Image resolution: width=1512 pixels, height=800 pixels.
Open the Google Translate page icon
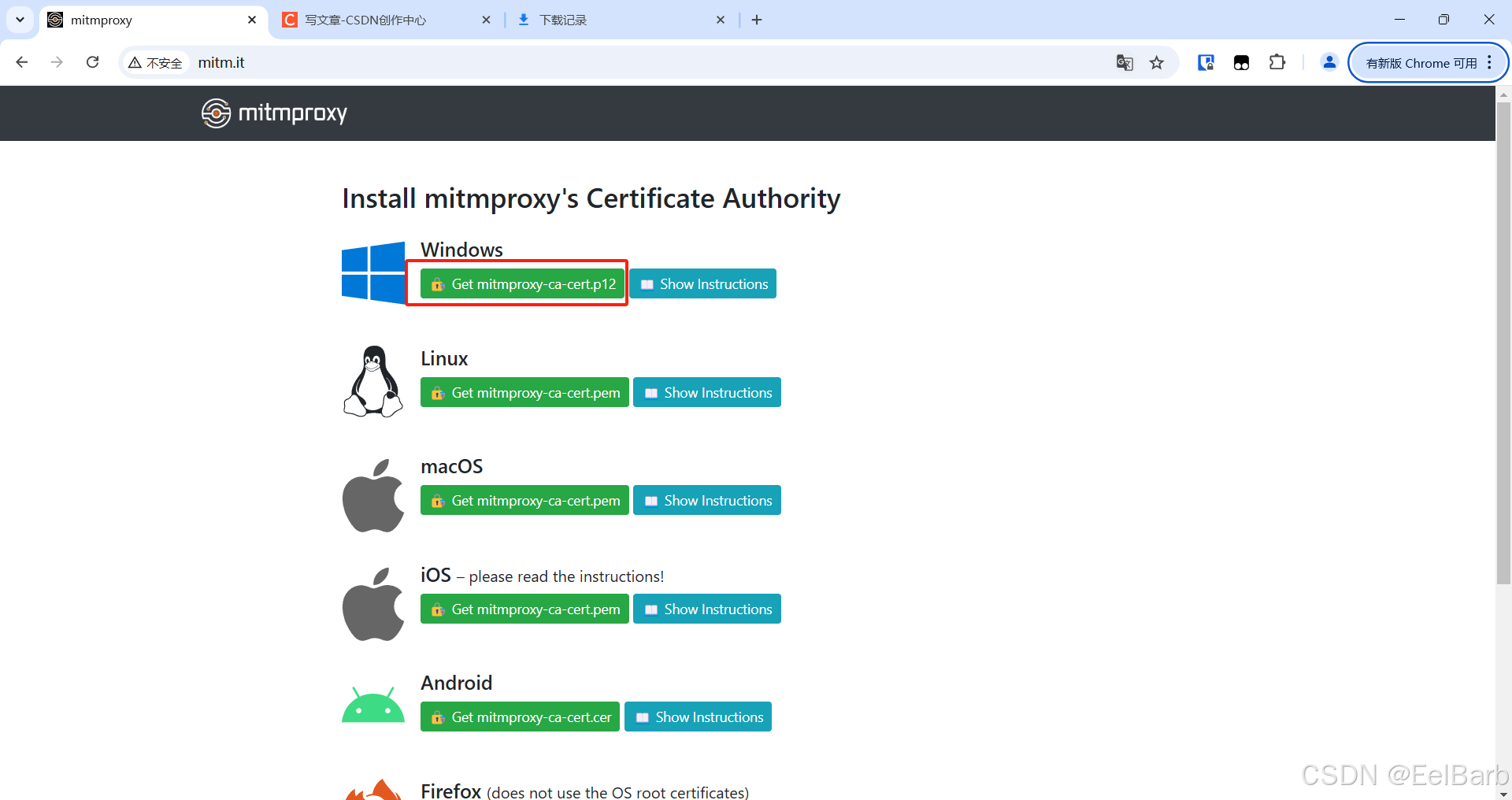coord(1125,63)
